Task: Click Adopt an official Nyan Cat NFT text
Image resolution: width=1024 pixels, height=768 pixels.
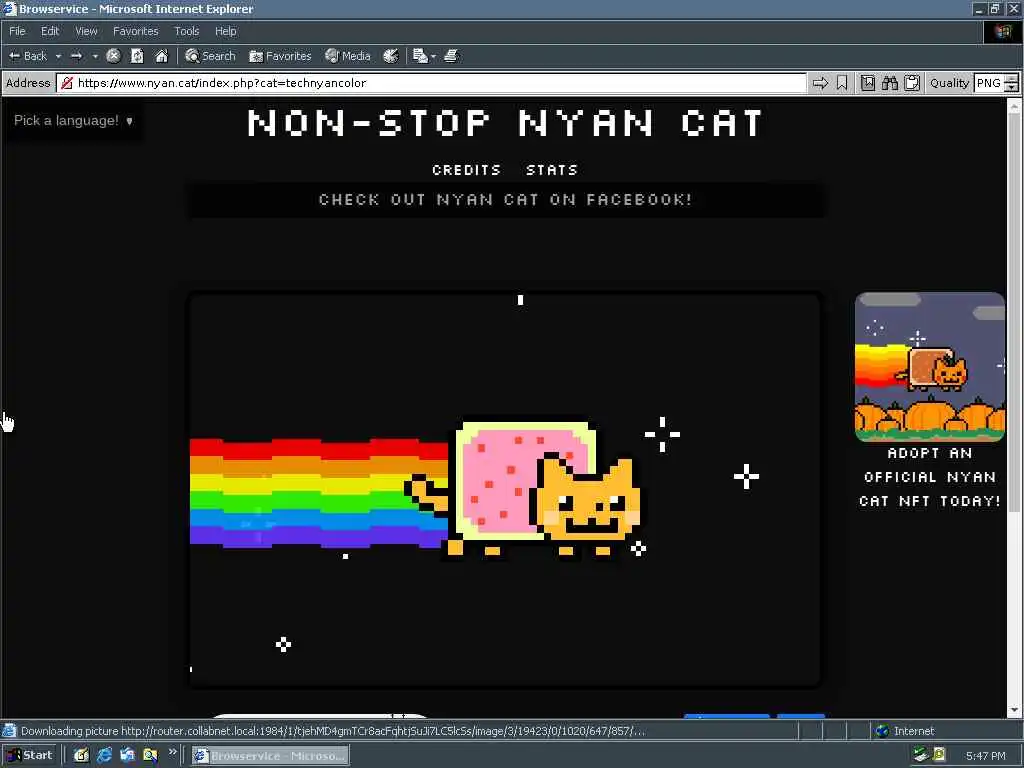Action: coord(930,477)
